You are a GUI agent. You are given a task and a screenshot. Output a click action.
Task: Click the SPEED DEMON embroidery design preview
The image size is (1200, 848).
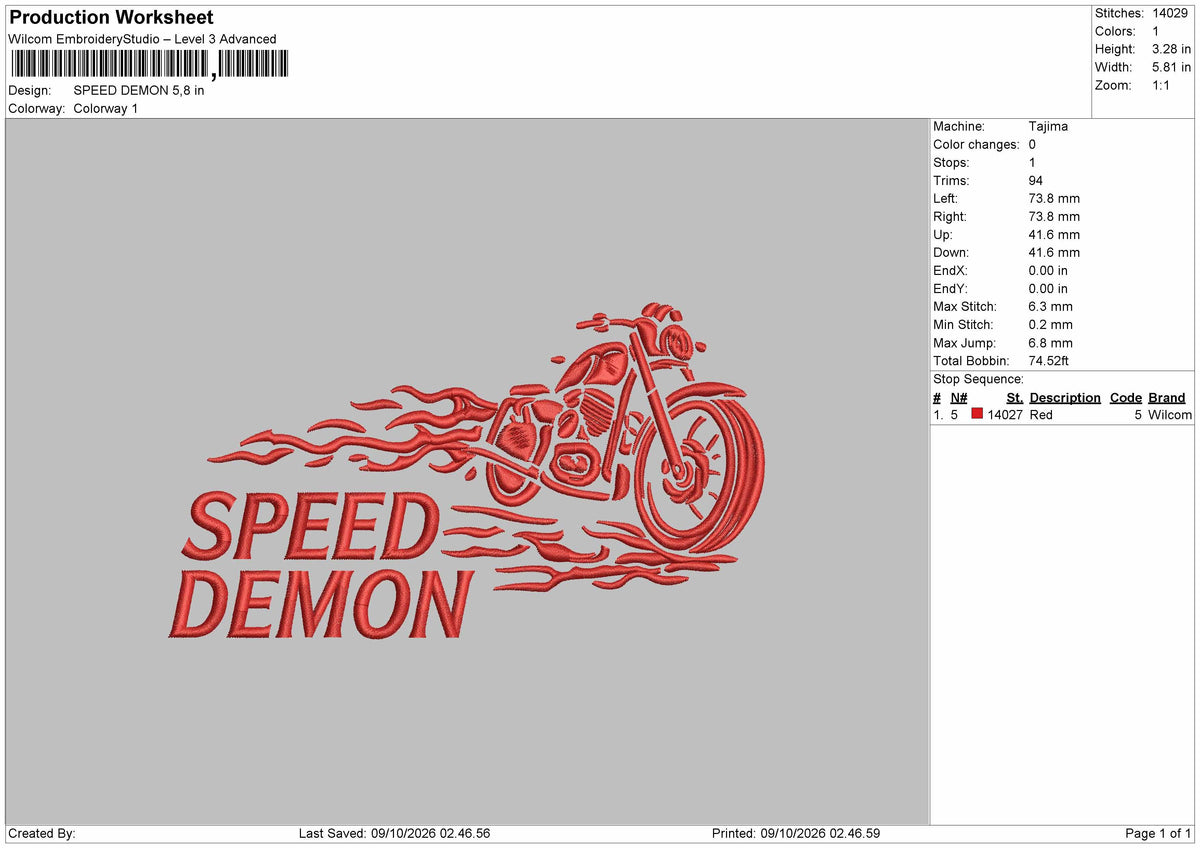466,470
